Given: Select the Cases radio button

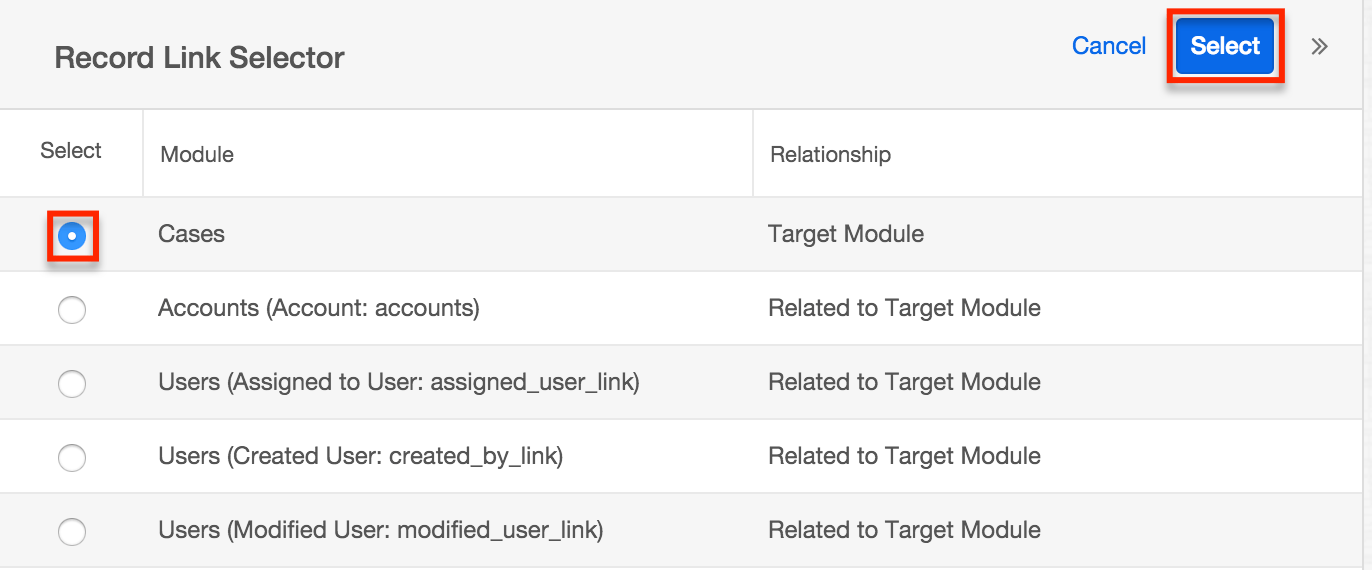Looking at the screenshot, I should (x=72, y=236).
